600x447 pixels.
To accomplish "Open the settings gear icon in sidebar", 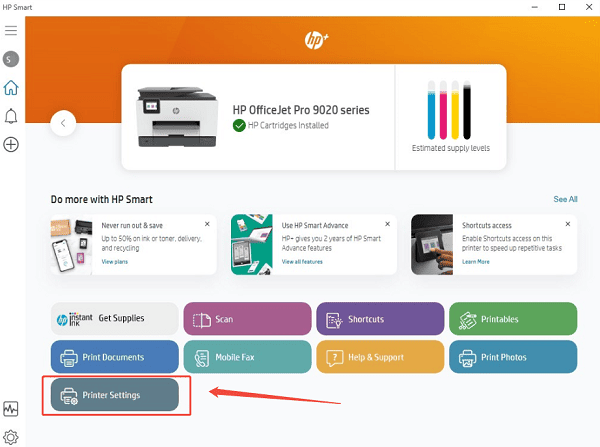I will point(11,437).
